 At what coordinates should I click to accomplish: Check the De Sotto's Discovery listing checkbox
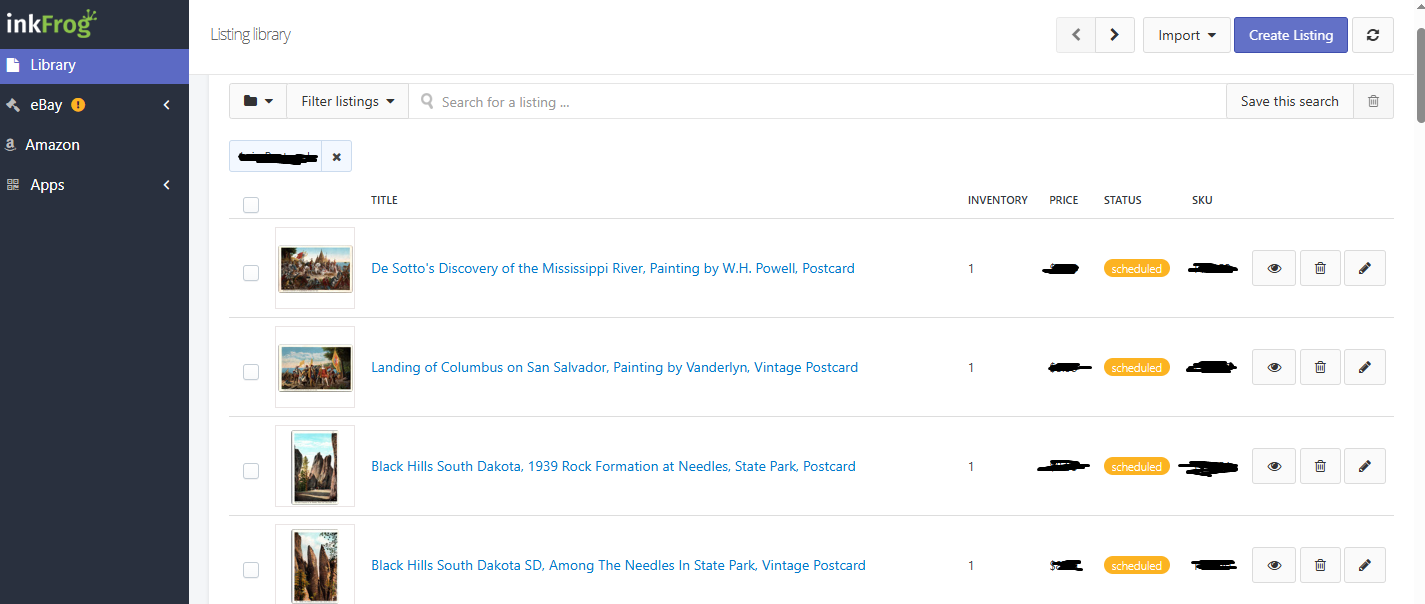click(251, 273)
